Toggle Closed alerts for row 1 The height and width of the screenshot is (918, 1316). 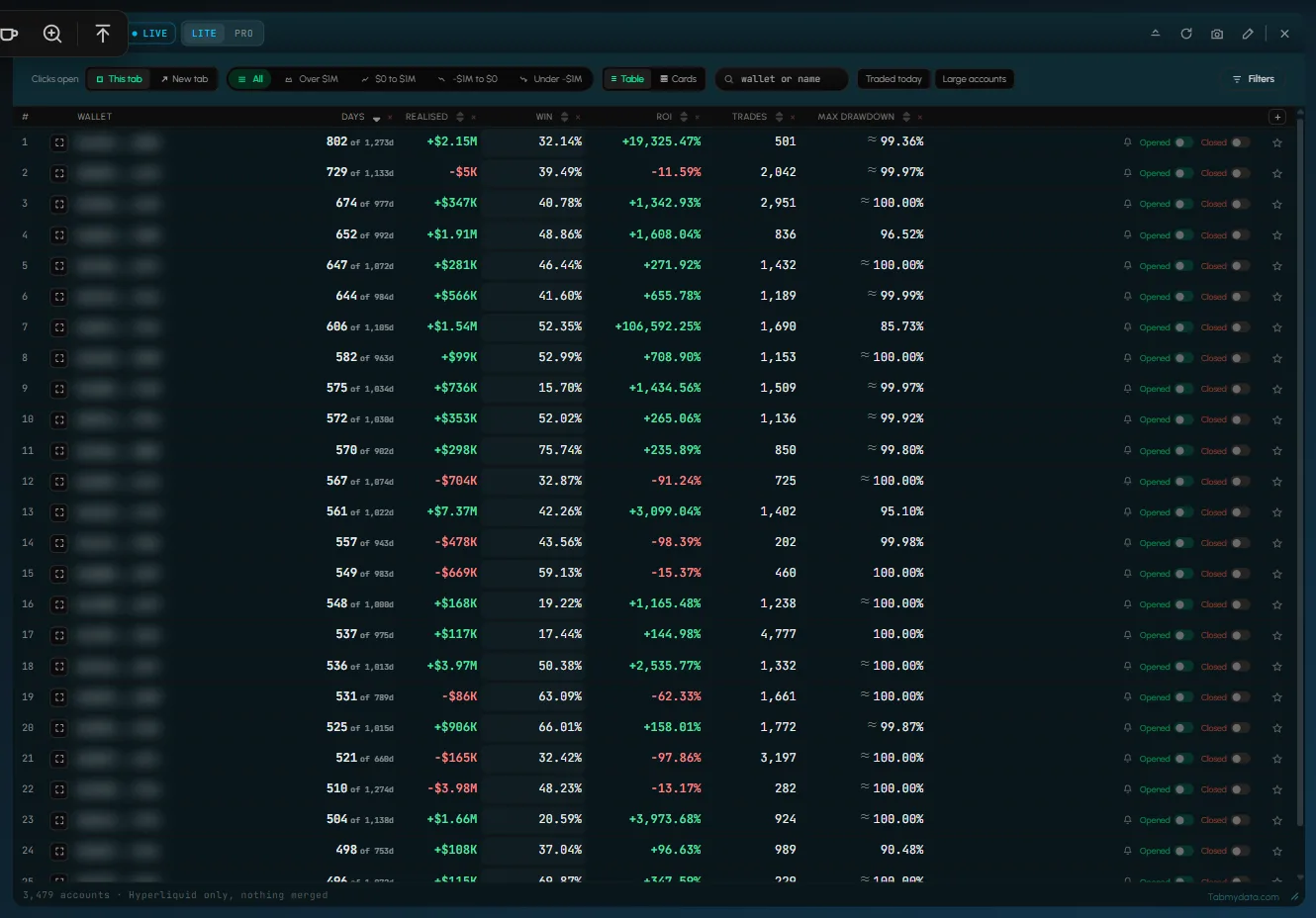point(1240,142)
